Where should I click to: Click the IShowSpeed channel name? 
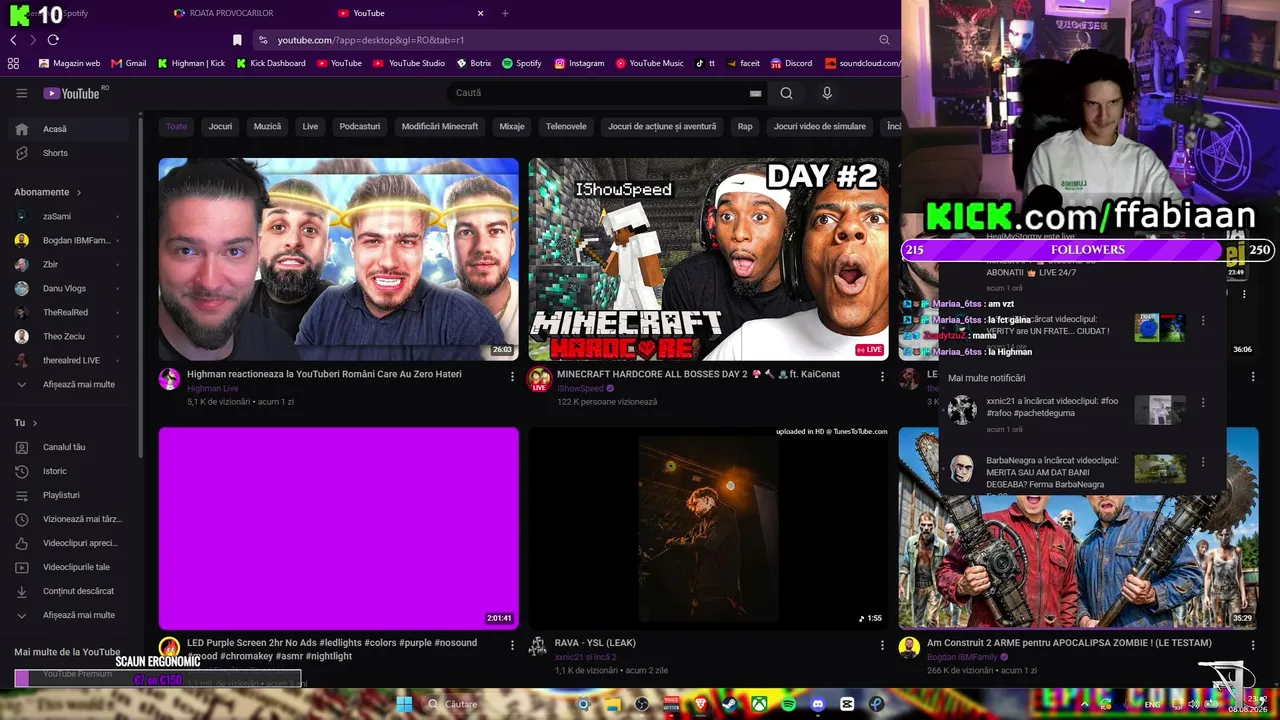pyautogui.click(x=580, y=388)
